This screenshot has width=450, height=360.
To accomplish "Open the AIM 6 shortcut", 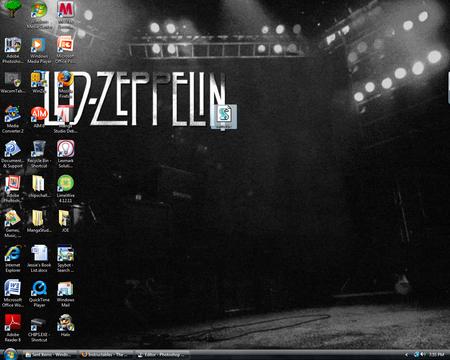I will pos(39,117).
